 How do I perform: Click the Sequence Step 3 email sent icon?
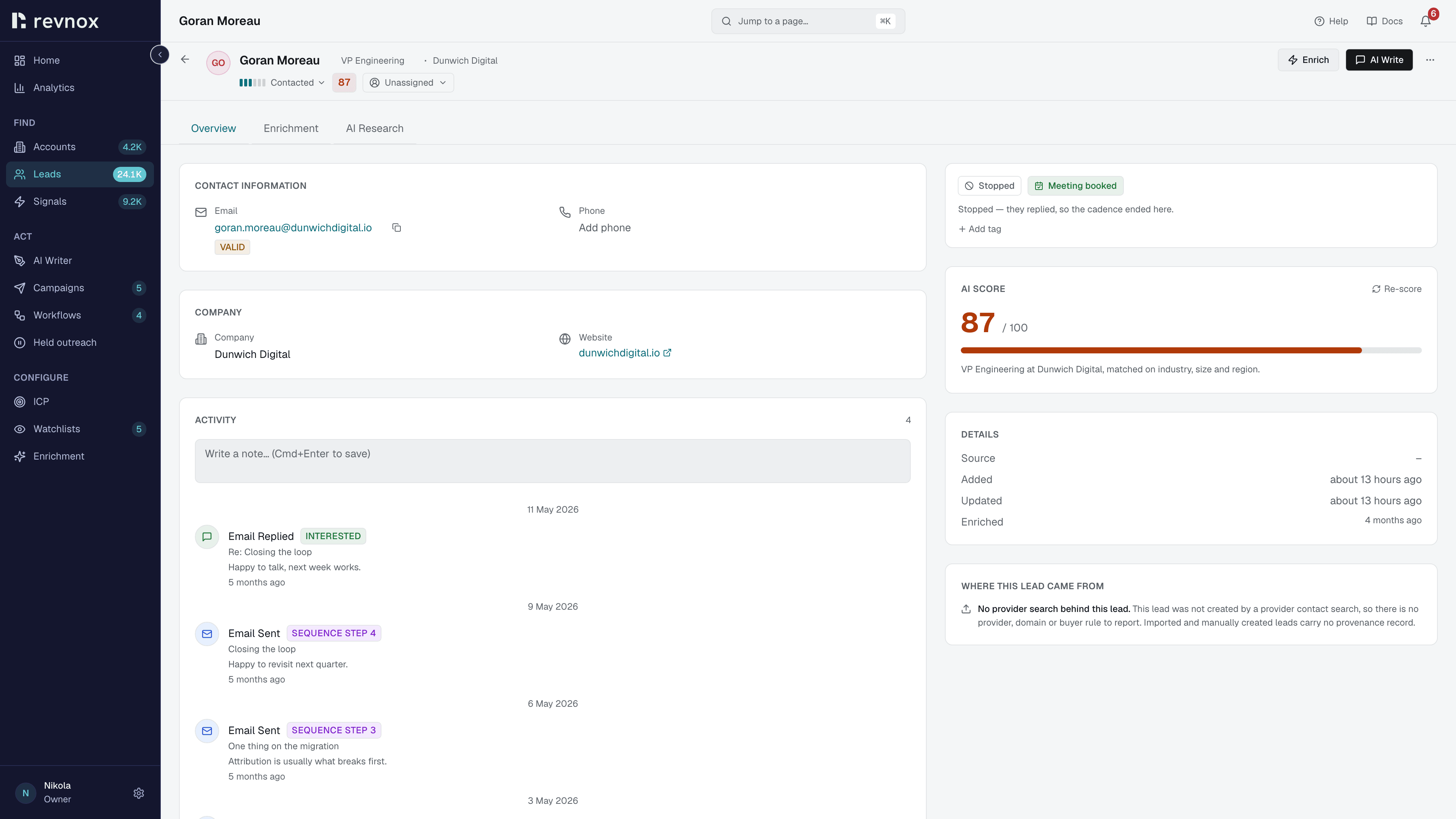(207, 731)
